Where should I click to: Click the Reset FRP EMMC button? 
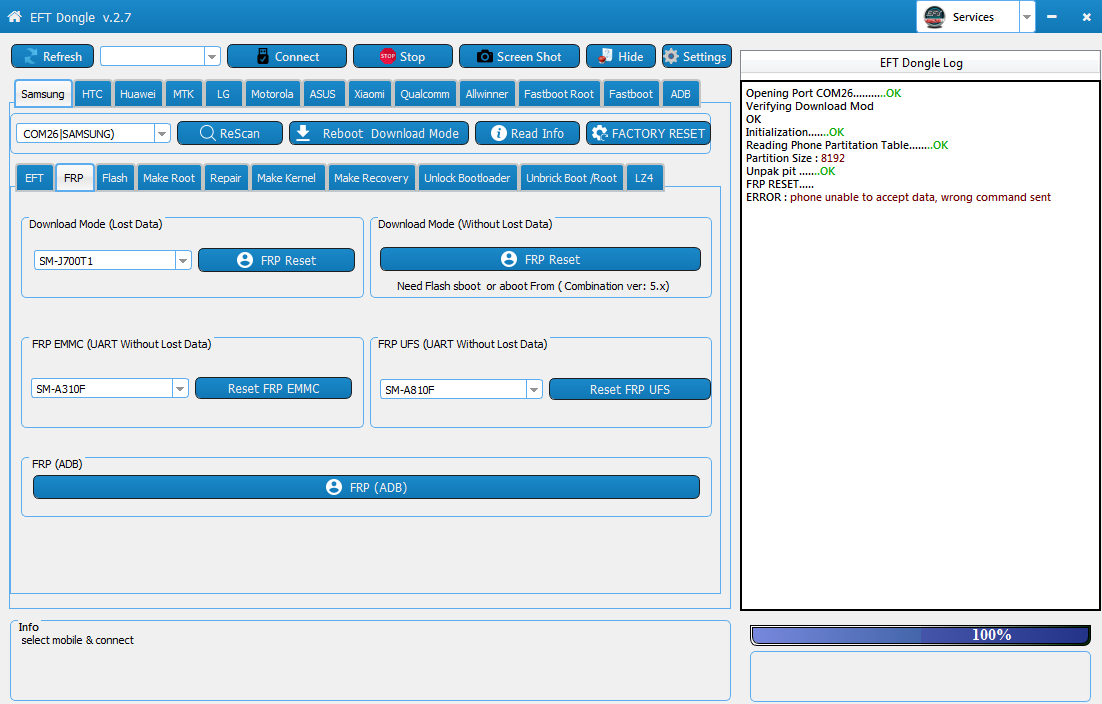pyautogui.click(x=273, y=389)
